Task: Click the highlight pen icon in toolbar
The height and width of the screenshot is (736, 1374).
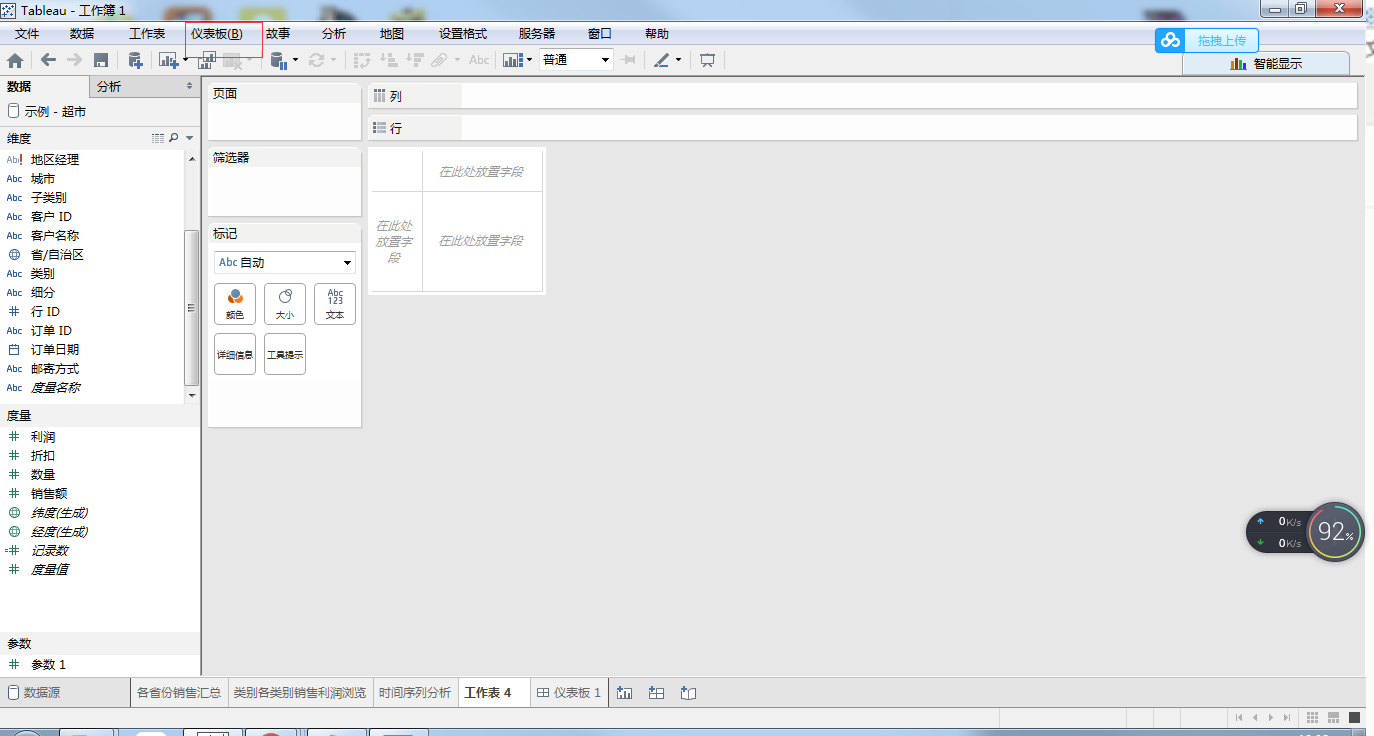Action: pyautogui.click(x=661, y=60)
